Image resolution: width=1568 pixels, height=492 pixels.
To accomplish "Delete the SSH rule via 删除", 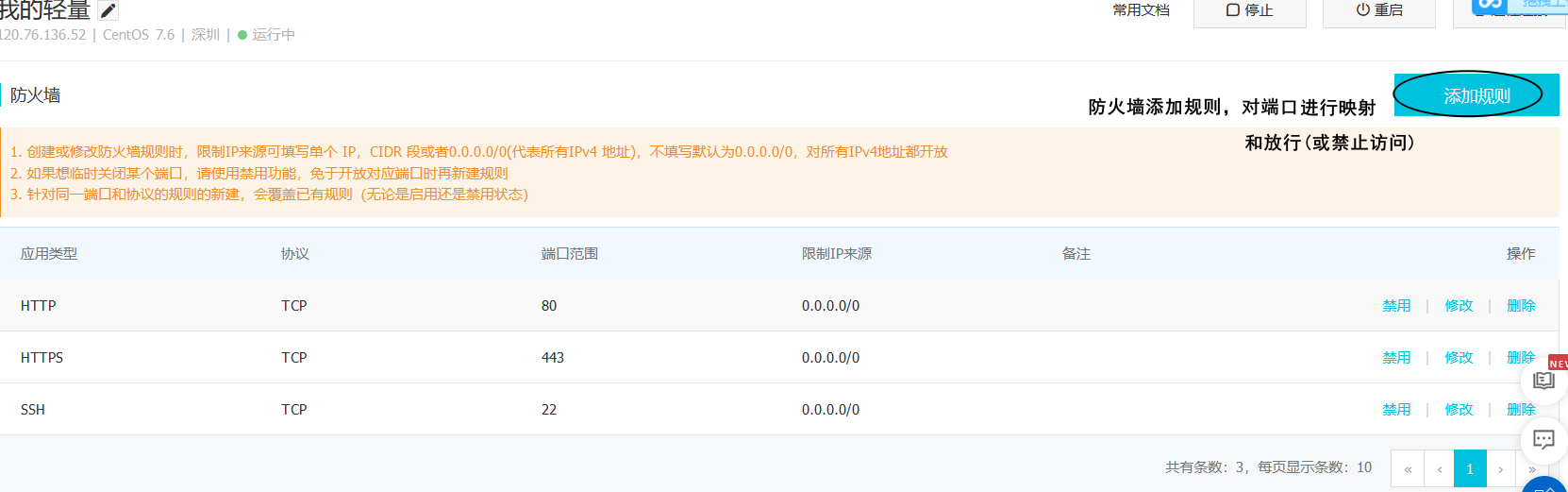I will [1521, 410].
